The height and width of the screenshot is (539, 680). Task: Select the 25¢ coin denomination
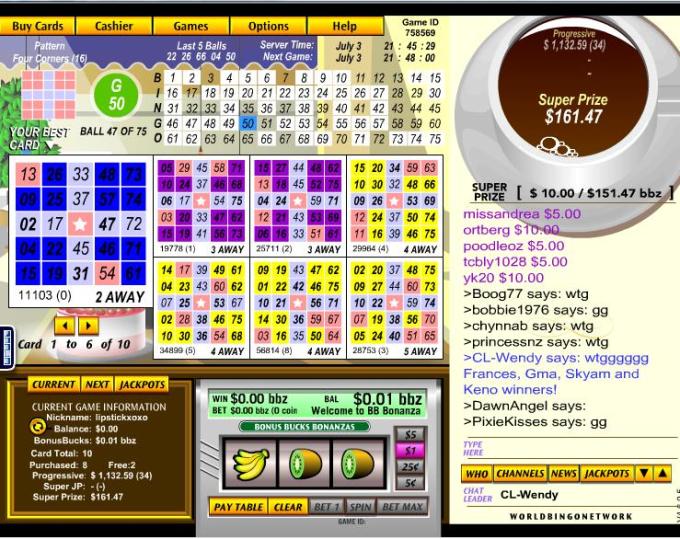pyautogui.click(x=410, y=467)
